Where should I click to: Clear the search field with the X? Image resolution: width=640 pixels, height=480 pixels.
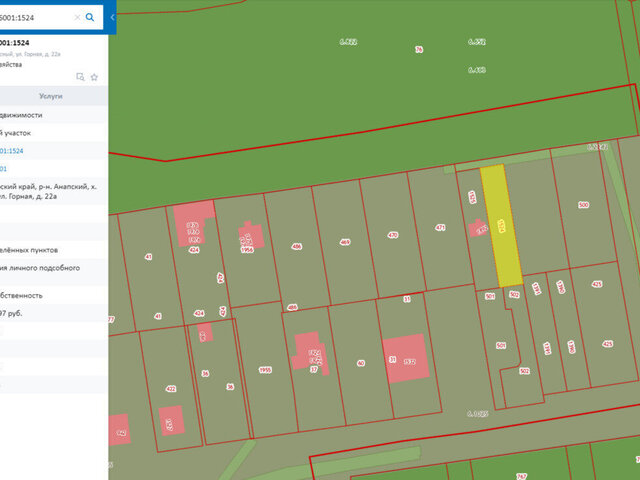(x=77, y=17)
